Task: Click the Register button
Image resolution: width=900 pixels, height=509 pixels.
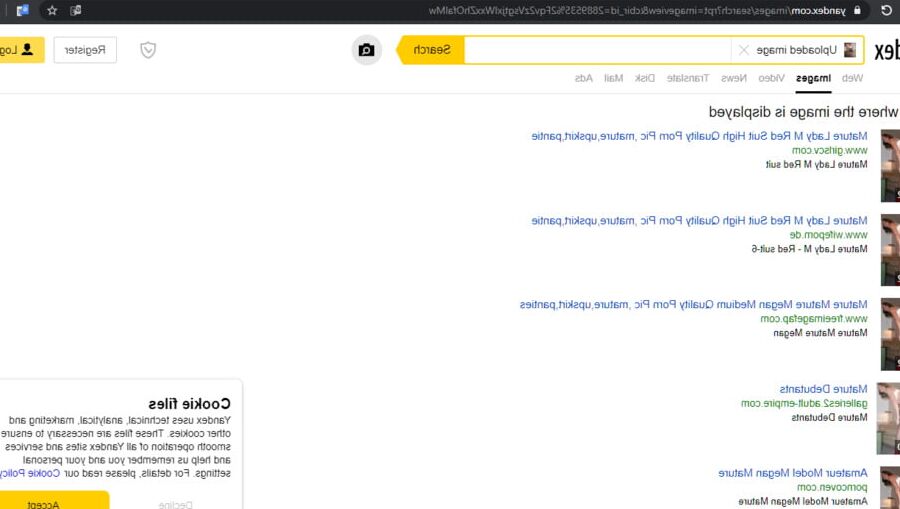Action: (85, 50)
